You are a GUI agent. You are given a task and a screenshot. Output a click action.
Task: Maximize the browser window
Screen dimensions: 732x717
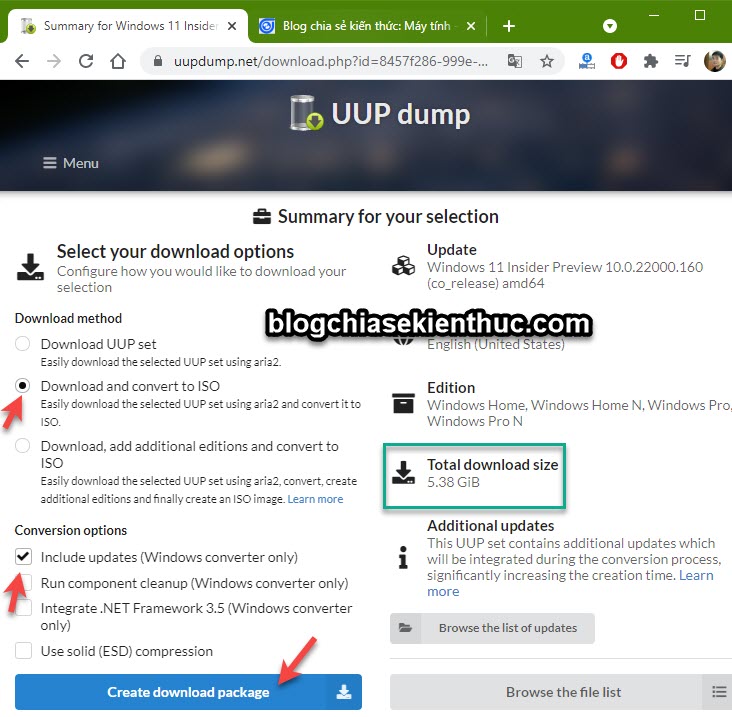(x=700, y=15)
